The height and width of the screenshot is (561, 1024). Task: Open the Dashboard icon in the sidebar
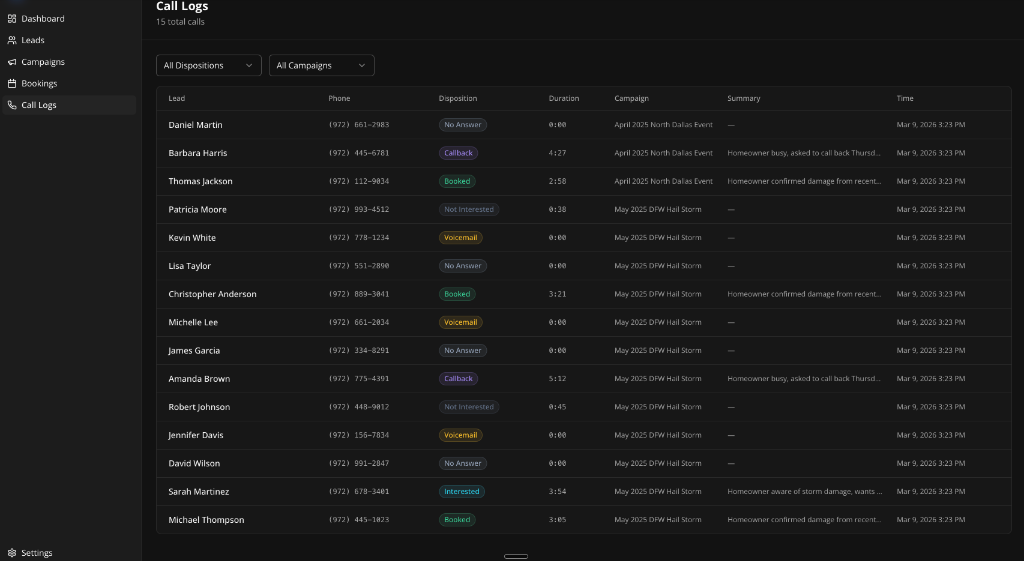(12, 19)
